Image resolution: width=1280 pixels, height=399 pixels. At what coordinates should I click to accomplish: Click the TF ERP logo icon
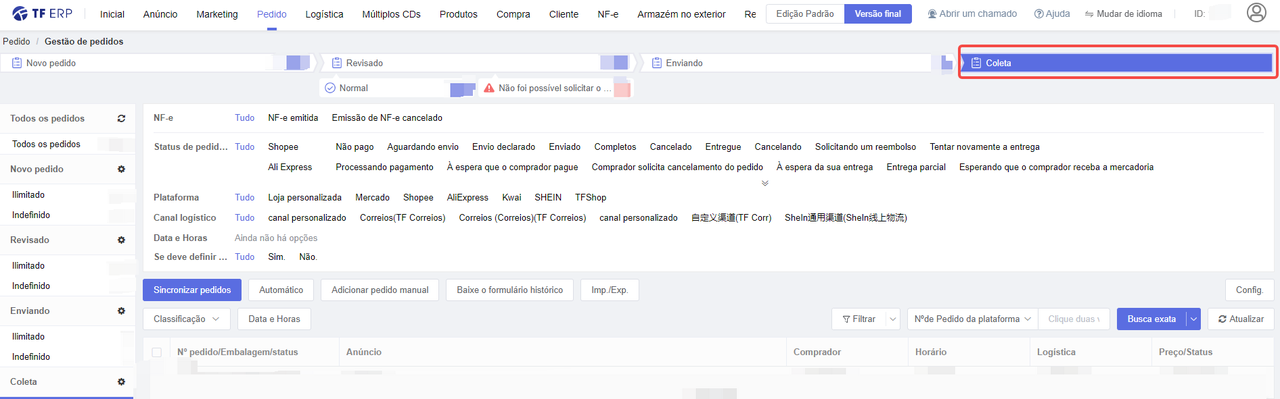(21, 14)
